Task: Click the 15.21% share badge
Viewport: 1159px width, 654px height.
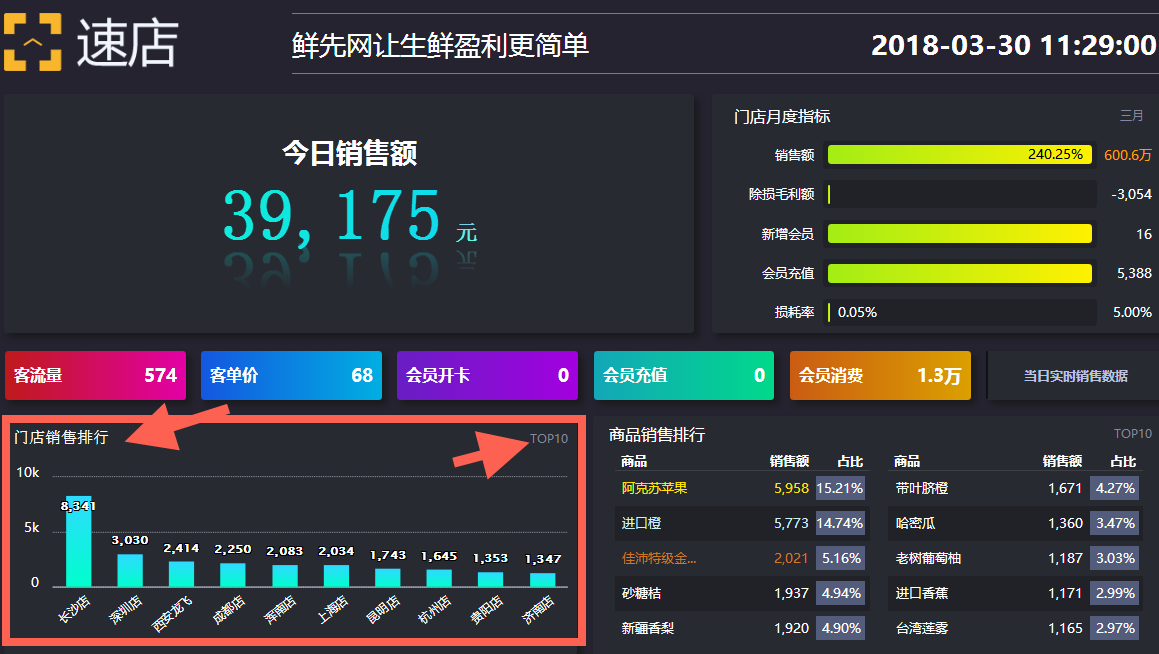Action: (x=839, y=489)
